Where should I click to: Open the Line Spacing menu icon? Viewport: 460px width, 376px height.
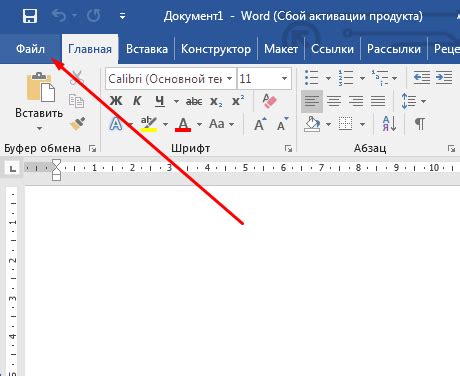pos(409,101)
